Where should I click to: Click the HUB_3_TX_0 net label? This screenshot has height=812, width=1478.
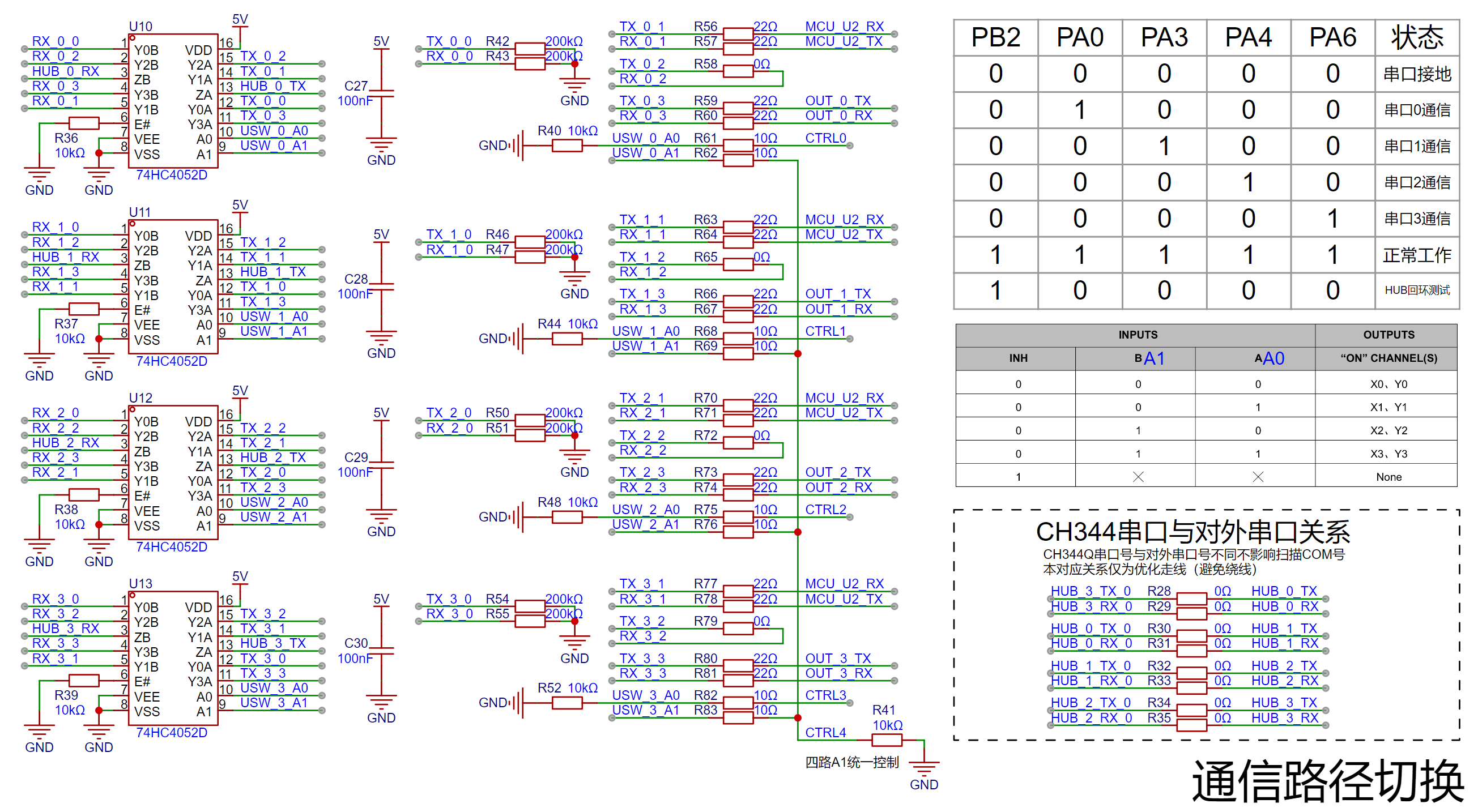click(1091, 591)
